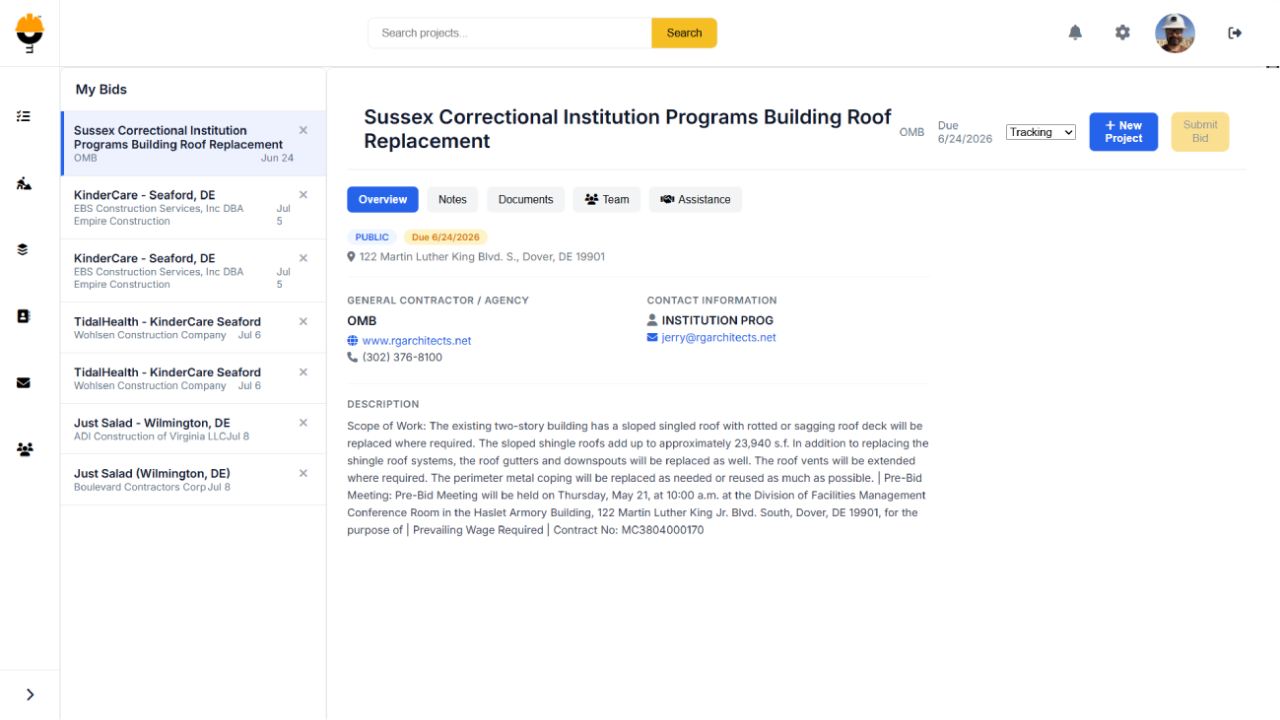Click the New Project button
Viewport: 1280px width, 720px height.
click(x=1123, y=132)
